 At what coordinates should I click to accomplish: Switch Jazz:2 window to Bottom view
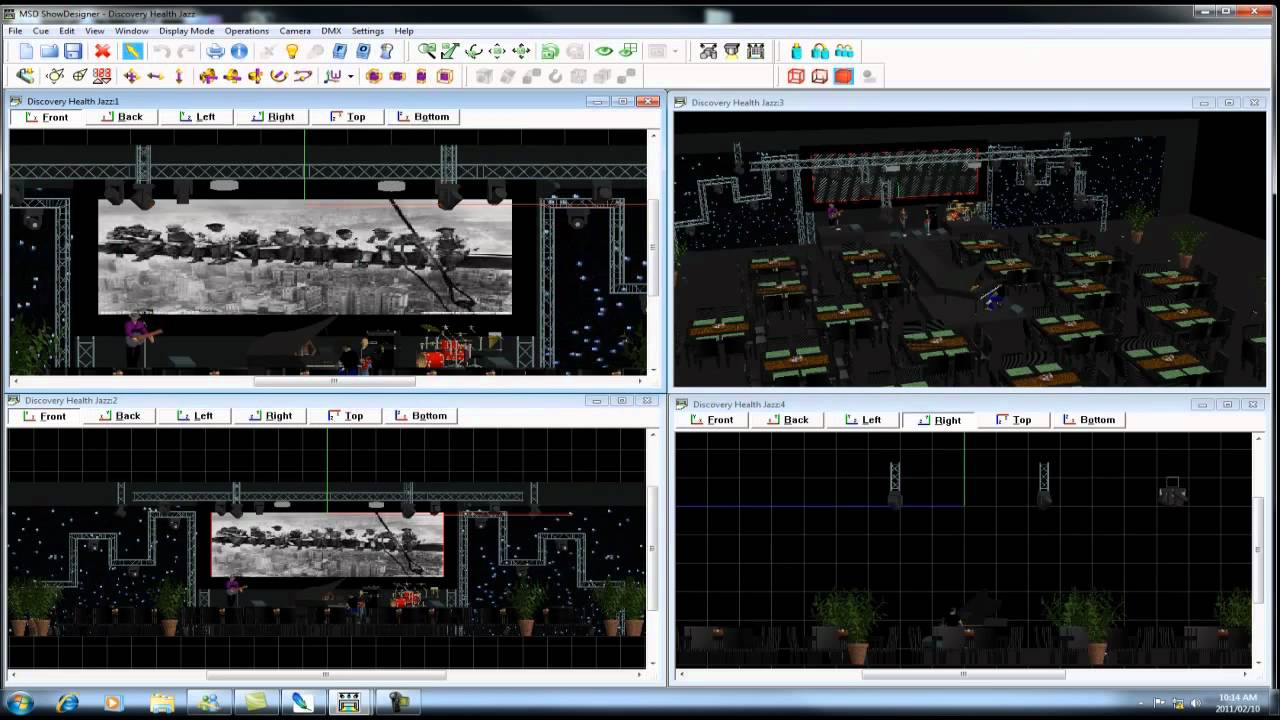(x=421, y=416)
